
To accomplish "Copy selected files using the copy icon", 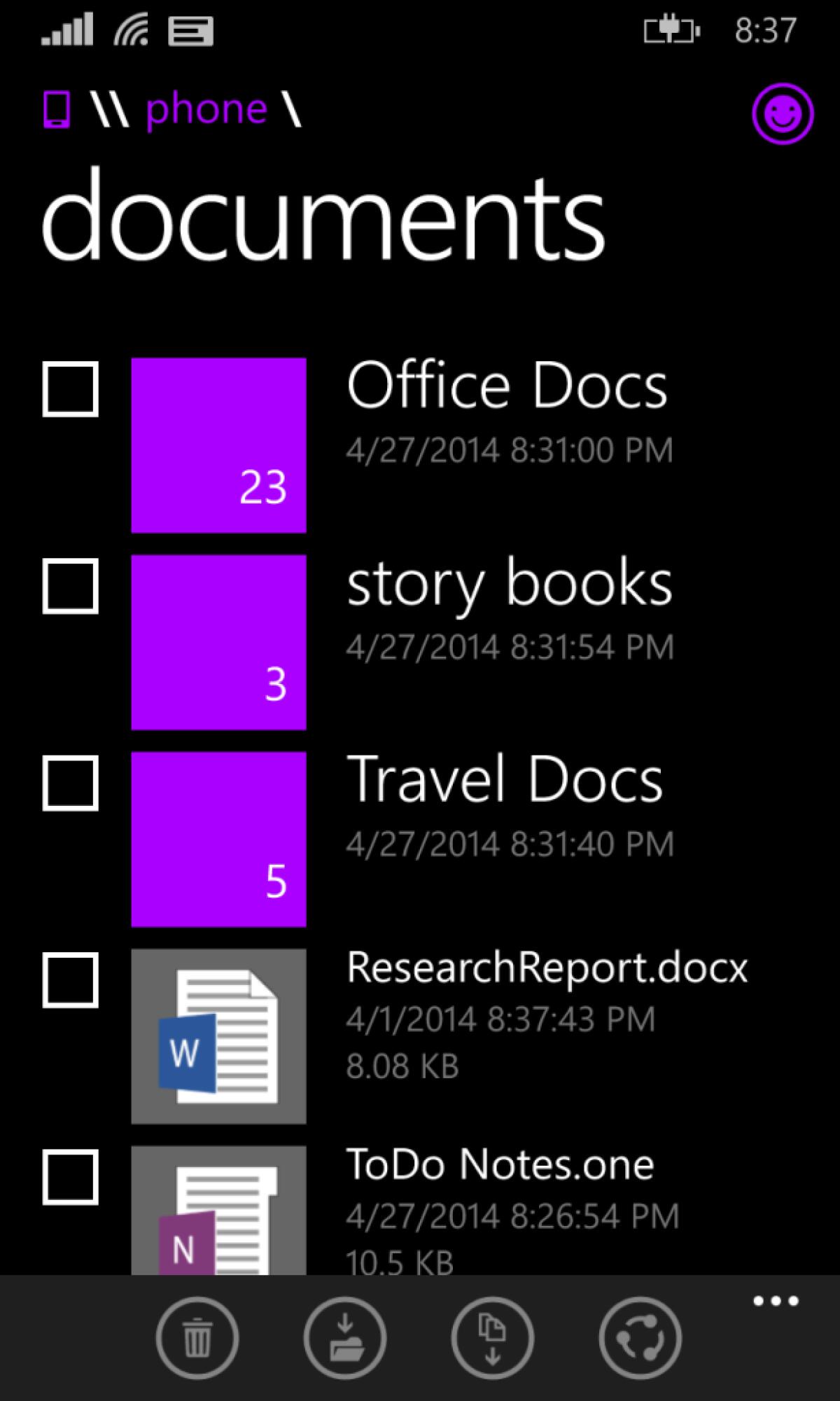I will [x=492, y=1337].
